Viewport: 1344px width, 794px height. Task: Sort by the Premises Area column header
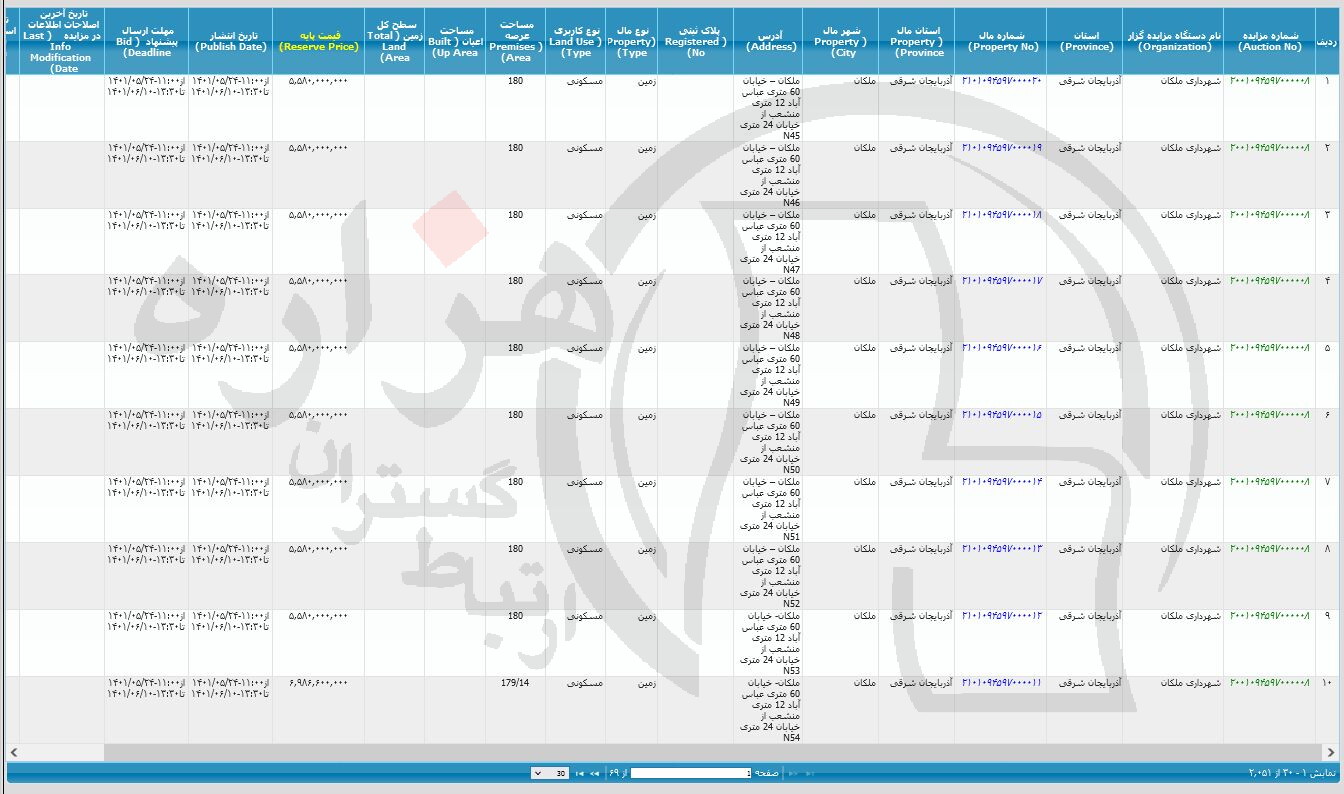tap(516, 41)
